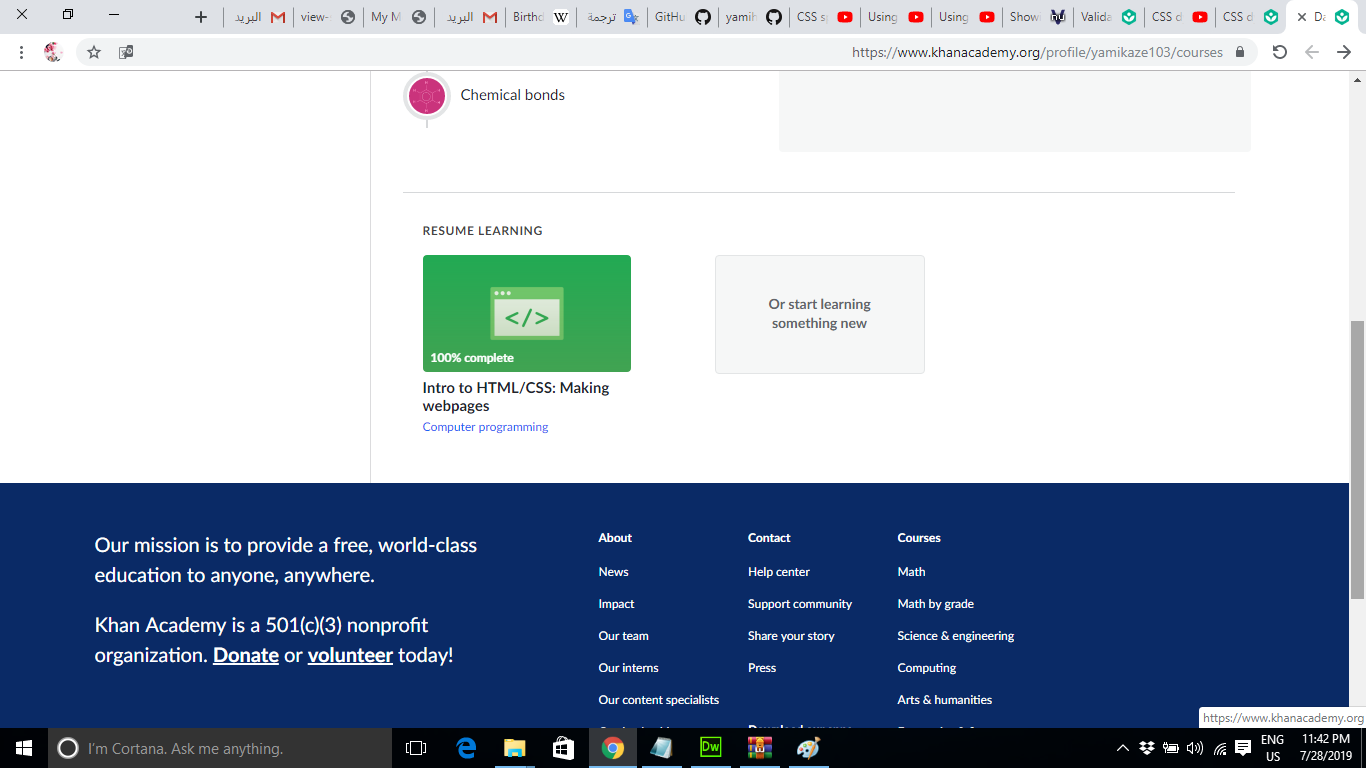Click the Intro to HTML/CSS: Making webpages title
1366x768 pixels.
tap(516, 397)
